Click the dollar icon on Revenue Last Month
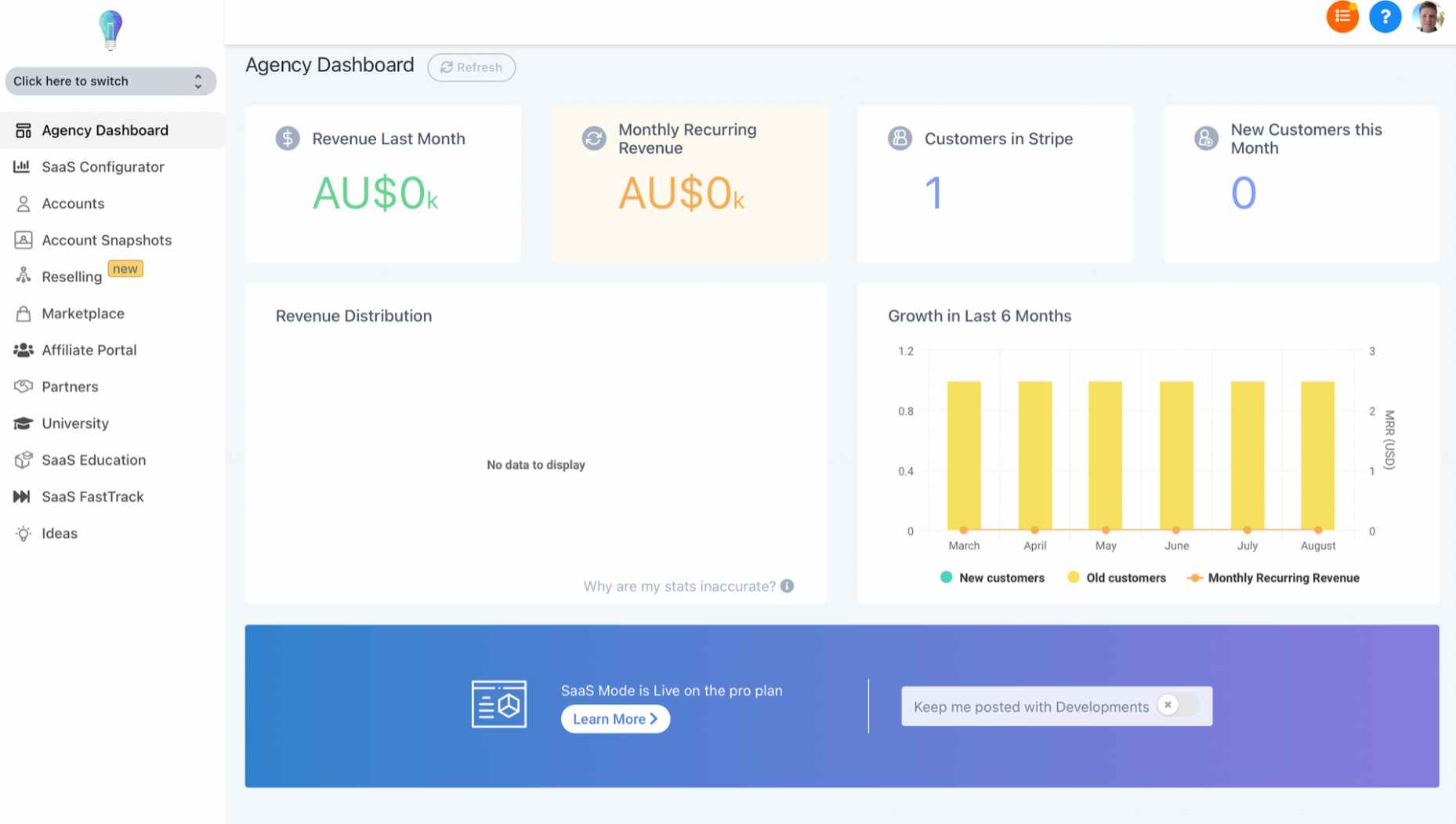The height and width of the screenshot is (824, 1456). [x=288, y=139]
